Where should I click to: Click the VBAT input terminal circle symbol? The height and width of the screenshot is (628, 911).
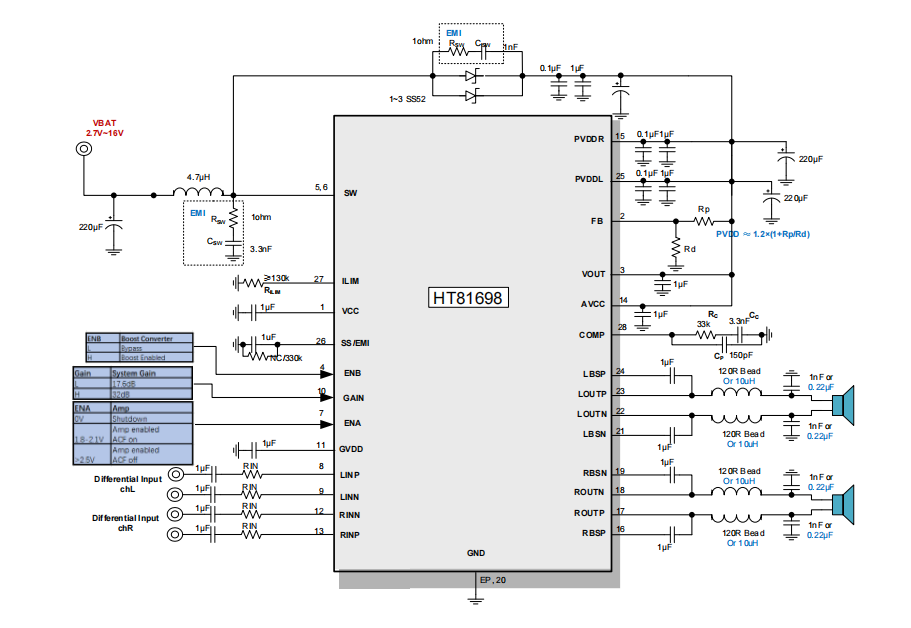point(84,149)
